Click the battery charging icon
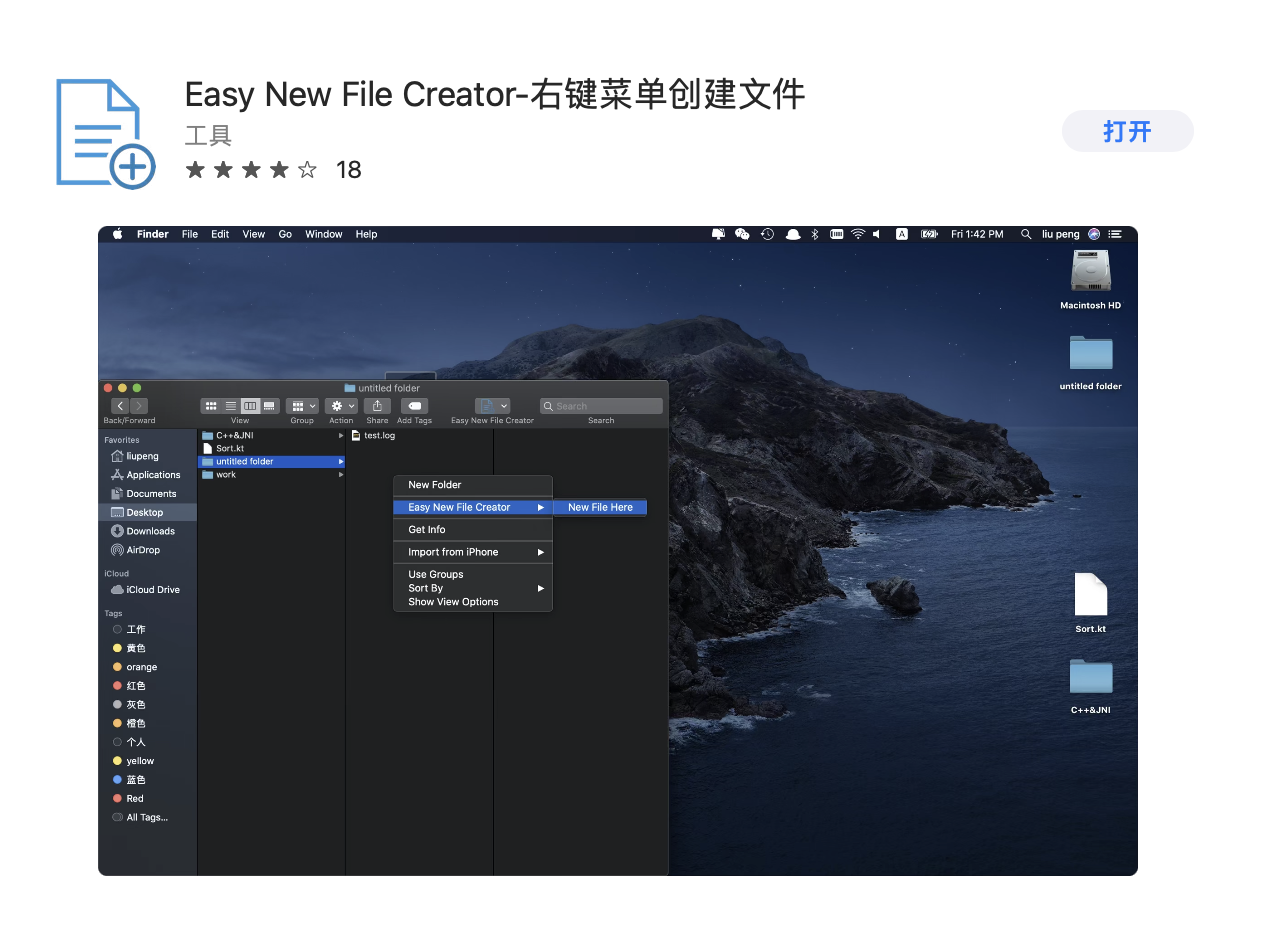This screenshot has width=1284, height=928. pyautogui.click(x=930, y=234)
